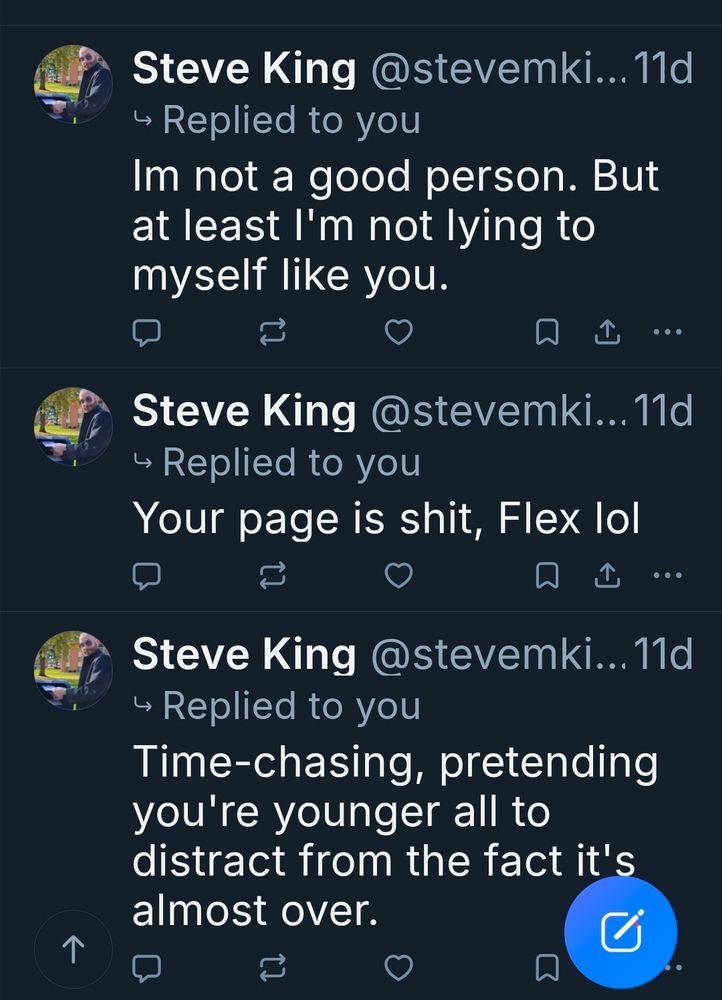This screenshot has height=1000, width=722.
Task: Like the "Time-chasing" tweet
Action: click(399, 966)
